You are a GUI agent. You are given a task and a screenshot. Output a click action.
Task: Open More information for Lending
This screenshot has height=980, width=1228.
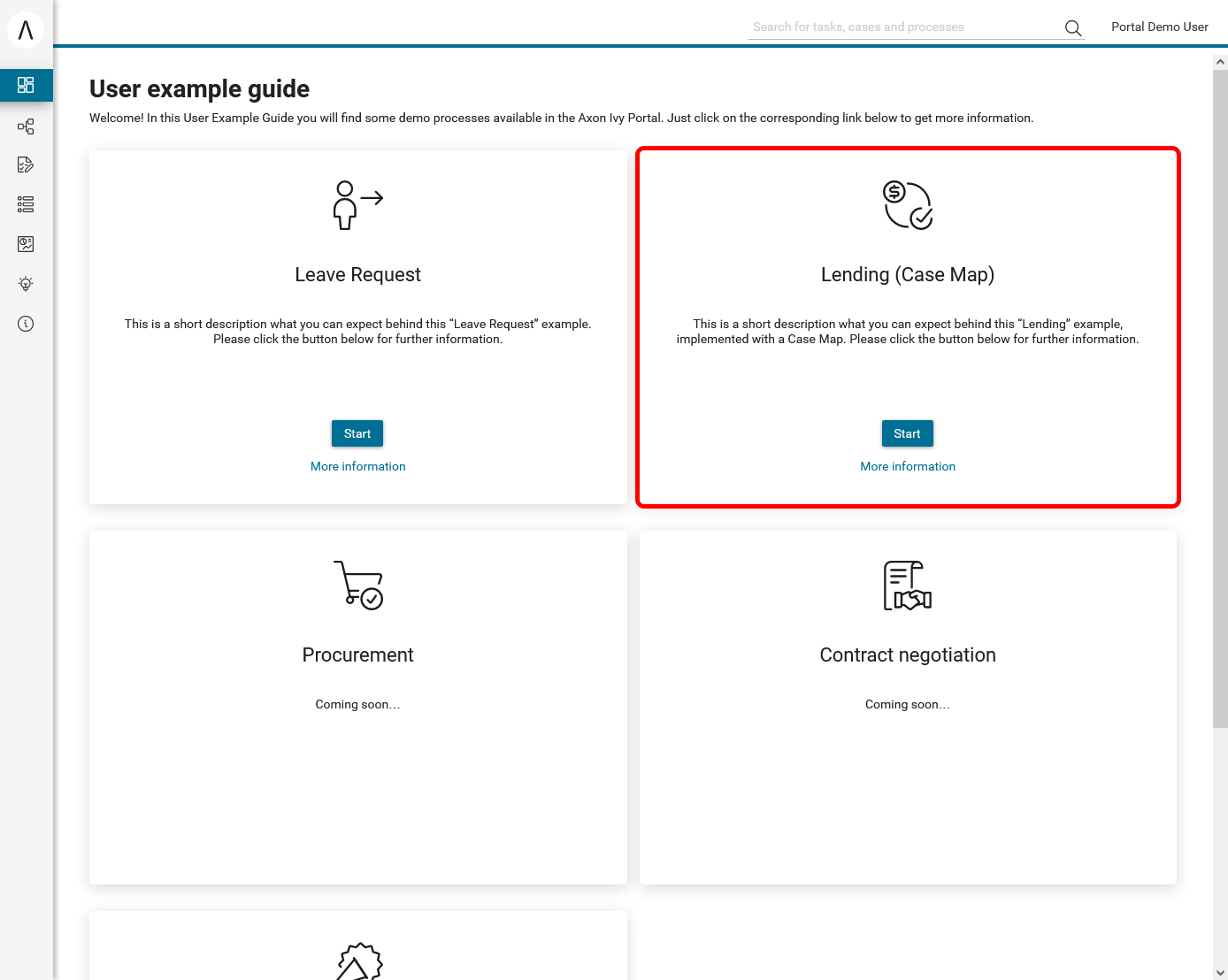point(908,466)
